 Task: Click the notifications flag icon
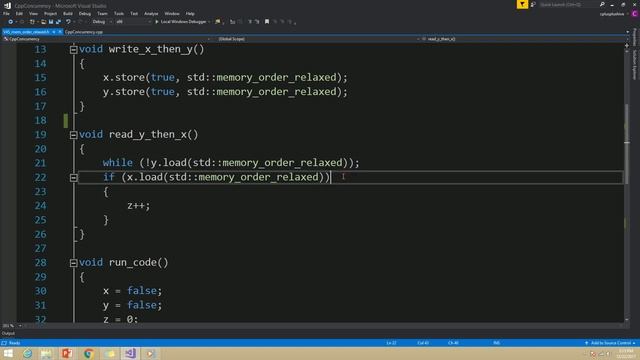[522, 4]
